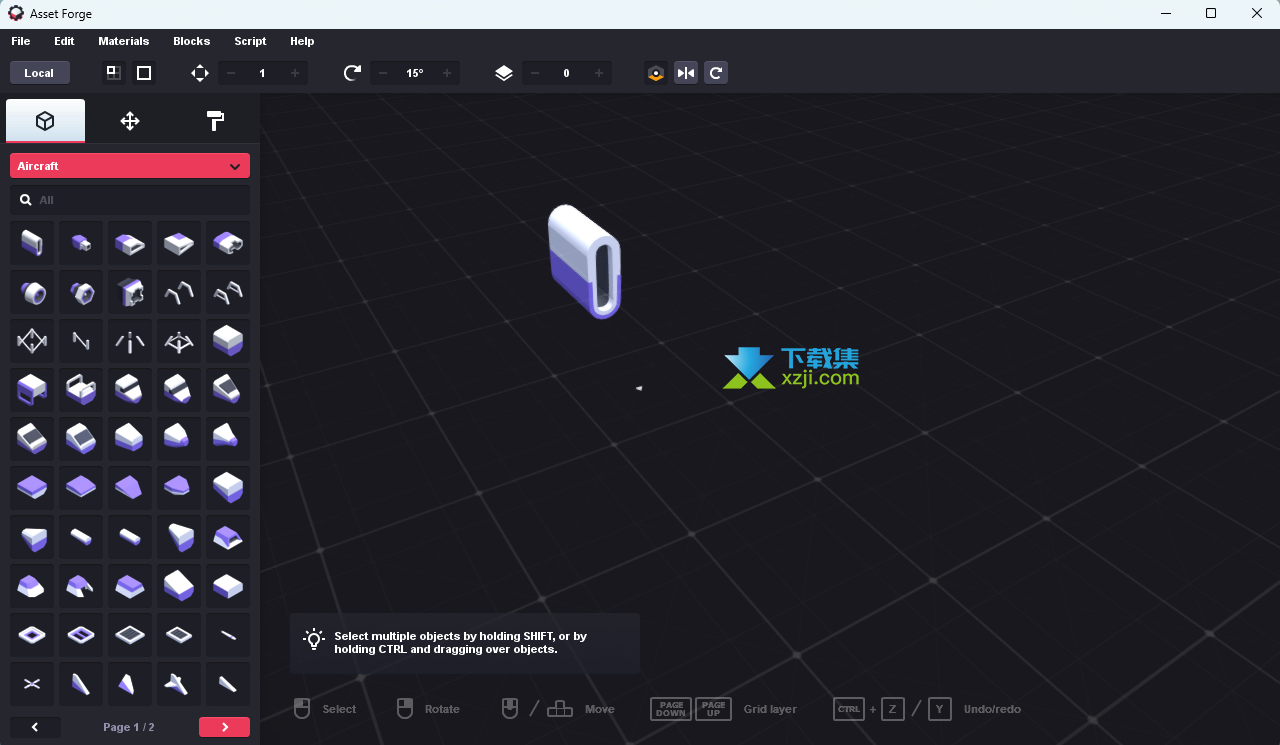This screenshot has height=745, width=1280.
Task: Choose the open-top cockpit with rail frame
Action: [81, 390]
